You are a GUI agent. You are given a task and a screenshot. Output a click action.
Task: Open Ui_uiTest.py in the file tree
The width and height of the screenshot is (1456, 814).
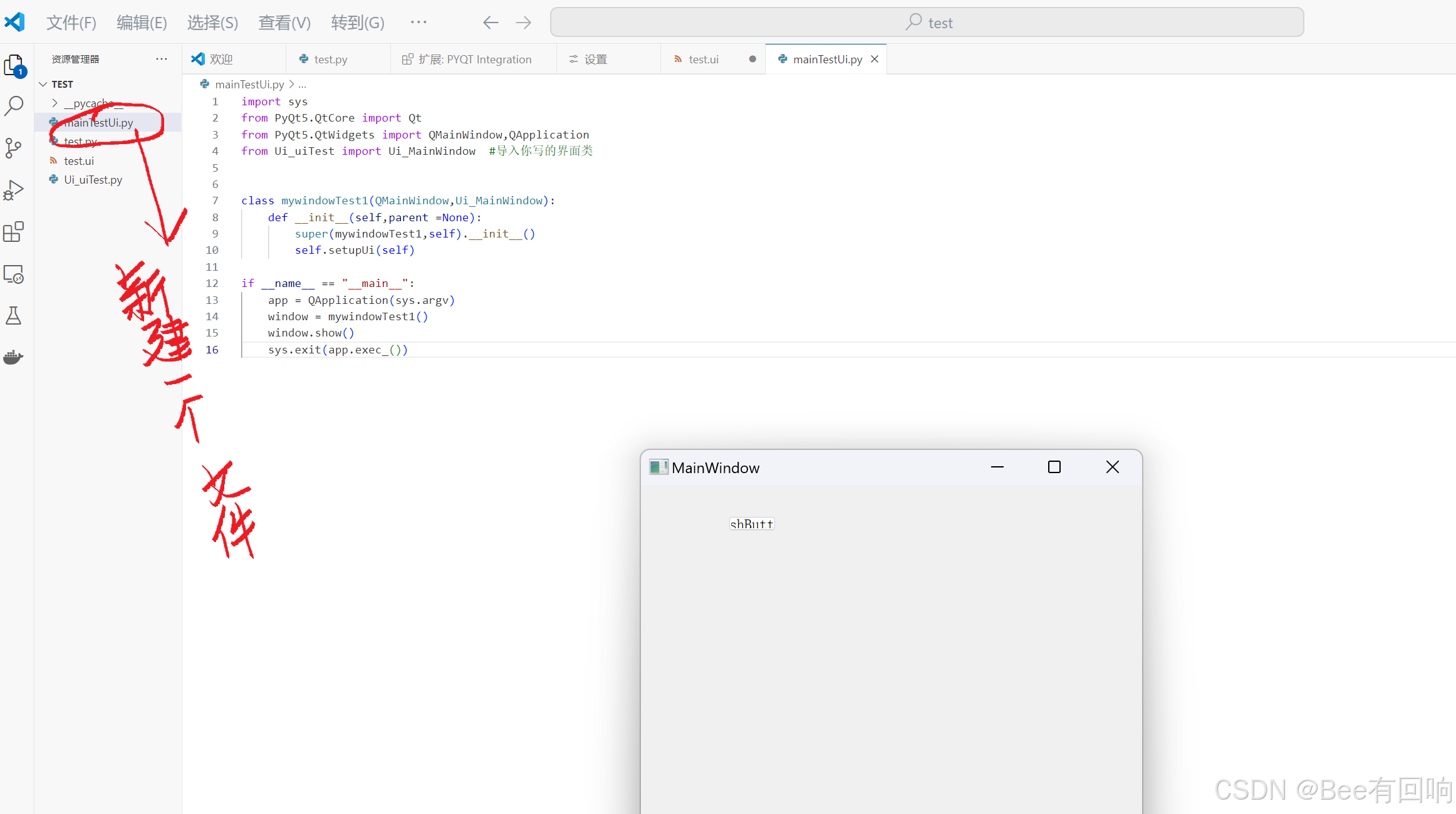tap(93, 180)
